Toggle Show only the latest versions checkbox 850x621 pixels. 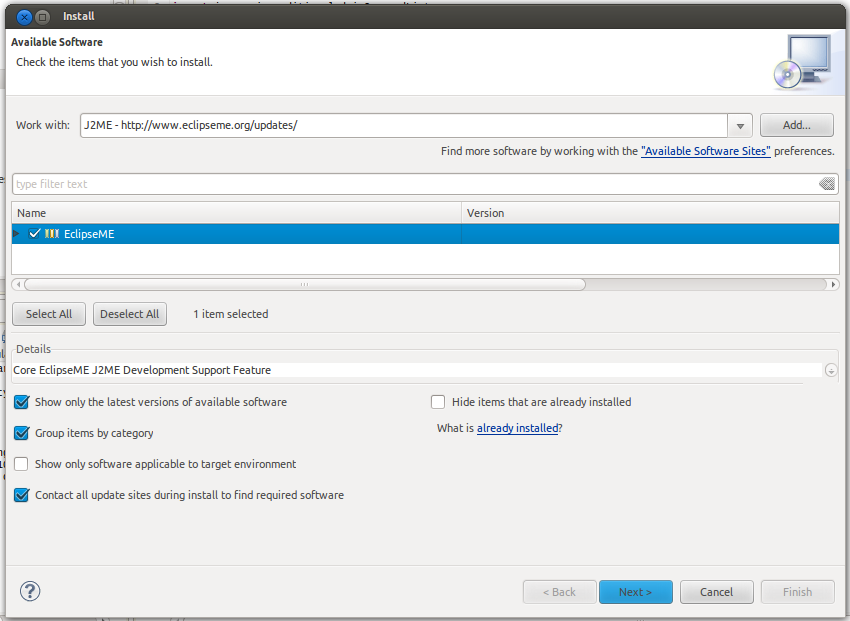(x=22, y=402)
